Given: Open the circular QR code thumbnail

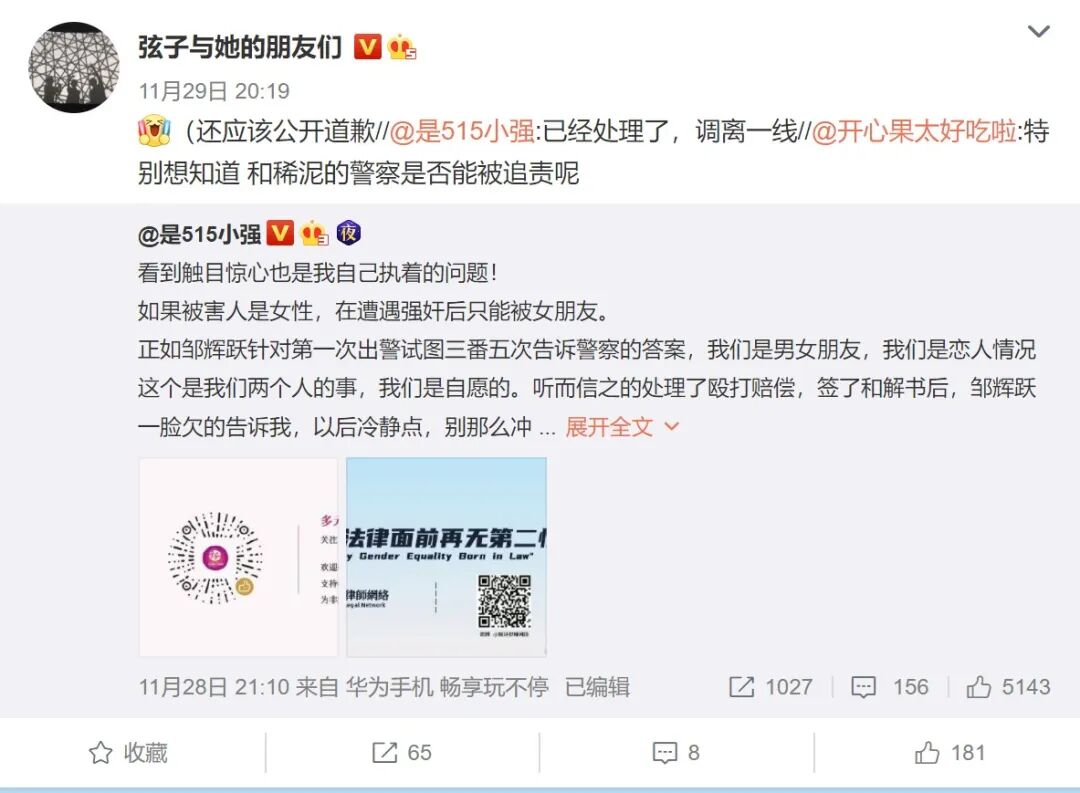Looking at the screenshot, I should (x=238, y=557).
